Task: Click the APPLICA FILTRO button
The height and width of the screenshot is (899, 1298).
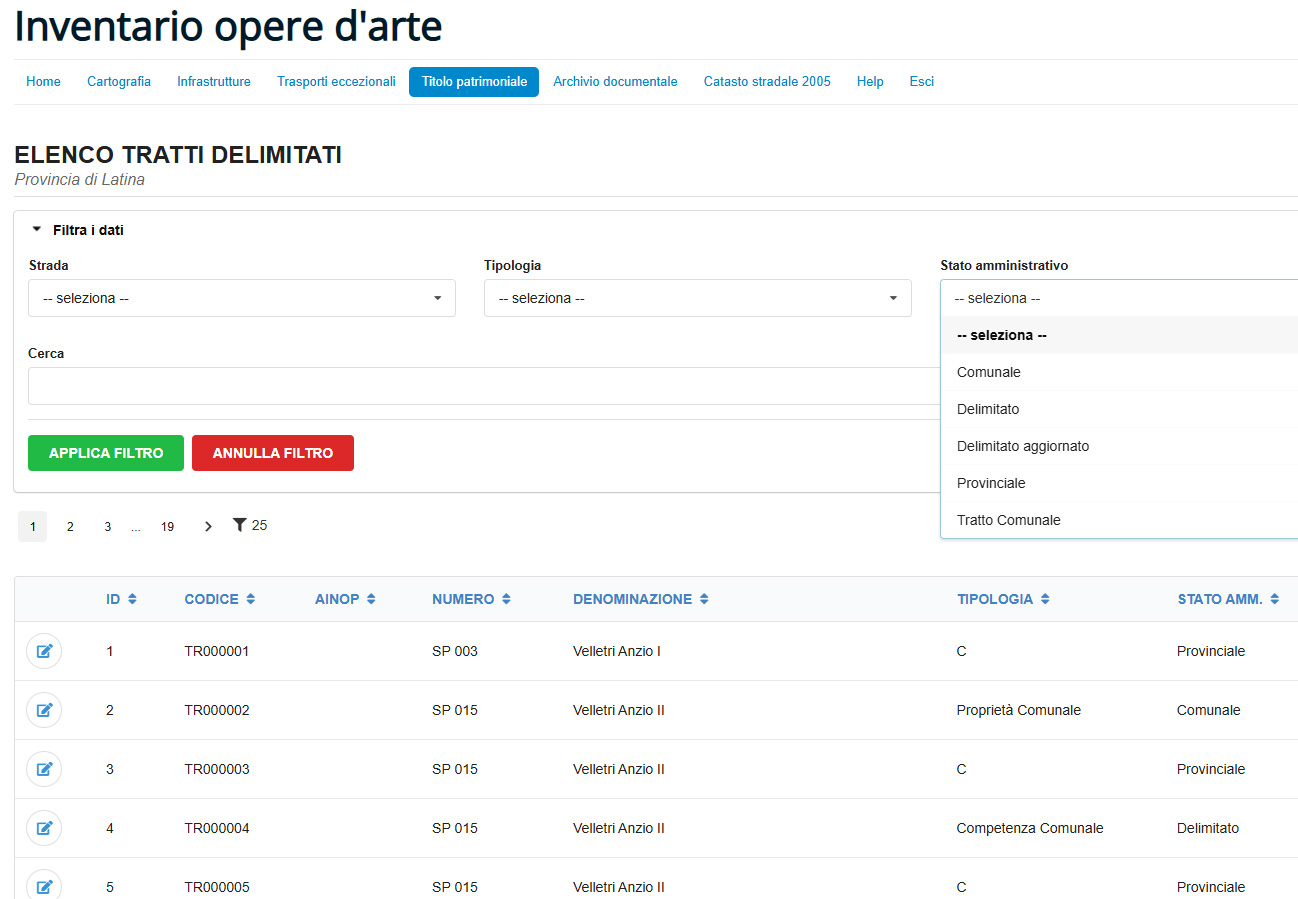Action: 106,453
